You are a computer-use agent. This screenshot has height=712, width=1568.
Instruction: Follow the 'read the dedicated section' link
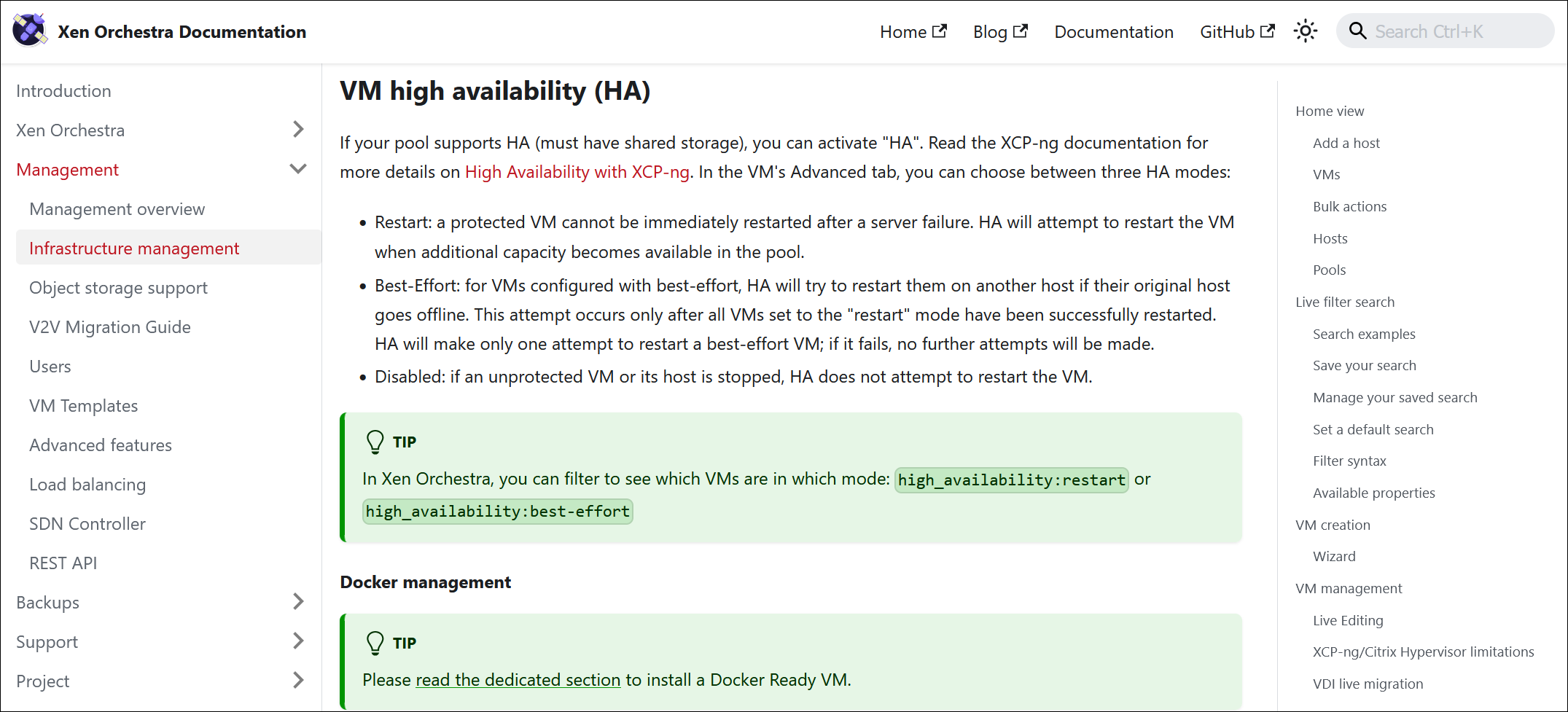[518, 680]
